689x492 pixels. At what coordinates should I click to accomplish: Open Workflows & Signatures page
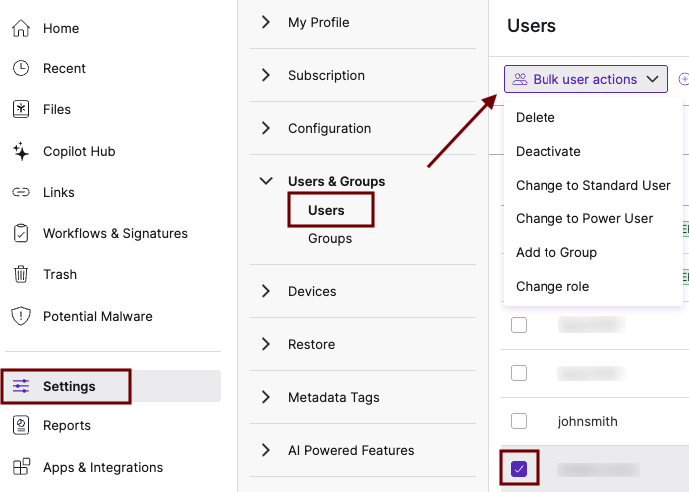[x=115, y=233]
